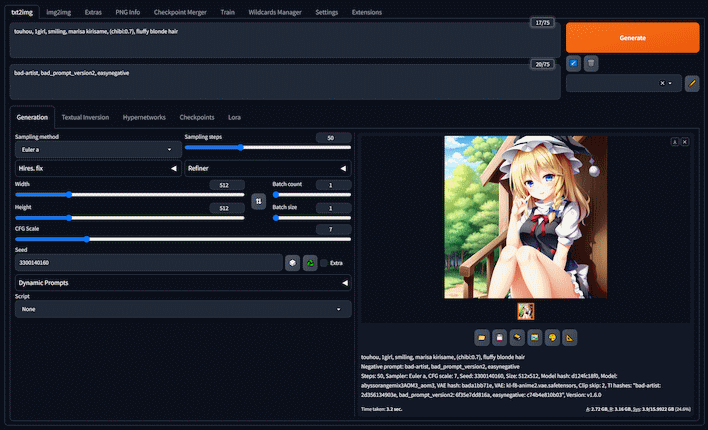Open the style editor pencil icon

pos(691,84)
